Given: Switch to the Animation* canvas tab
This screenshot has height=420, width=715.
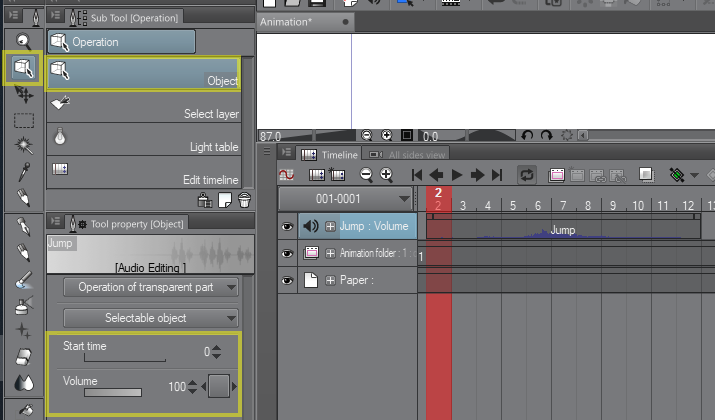Looking at the screenshot, I should click(306, 22).
